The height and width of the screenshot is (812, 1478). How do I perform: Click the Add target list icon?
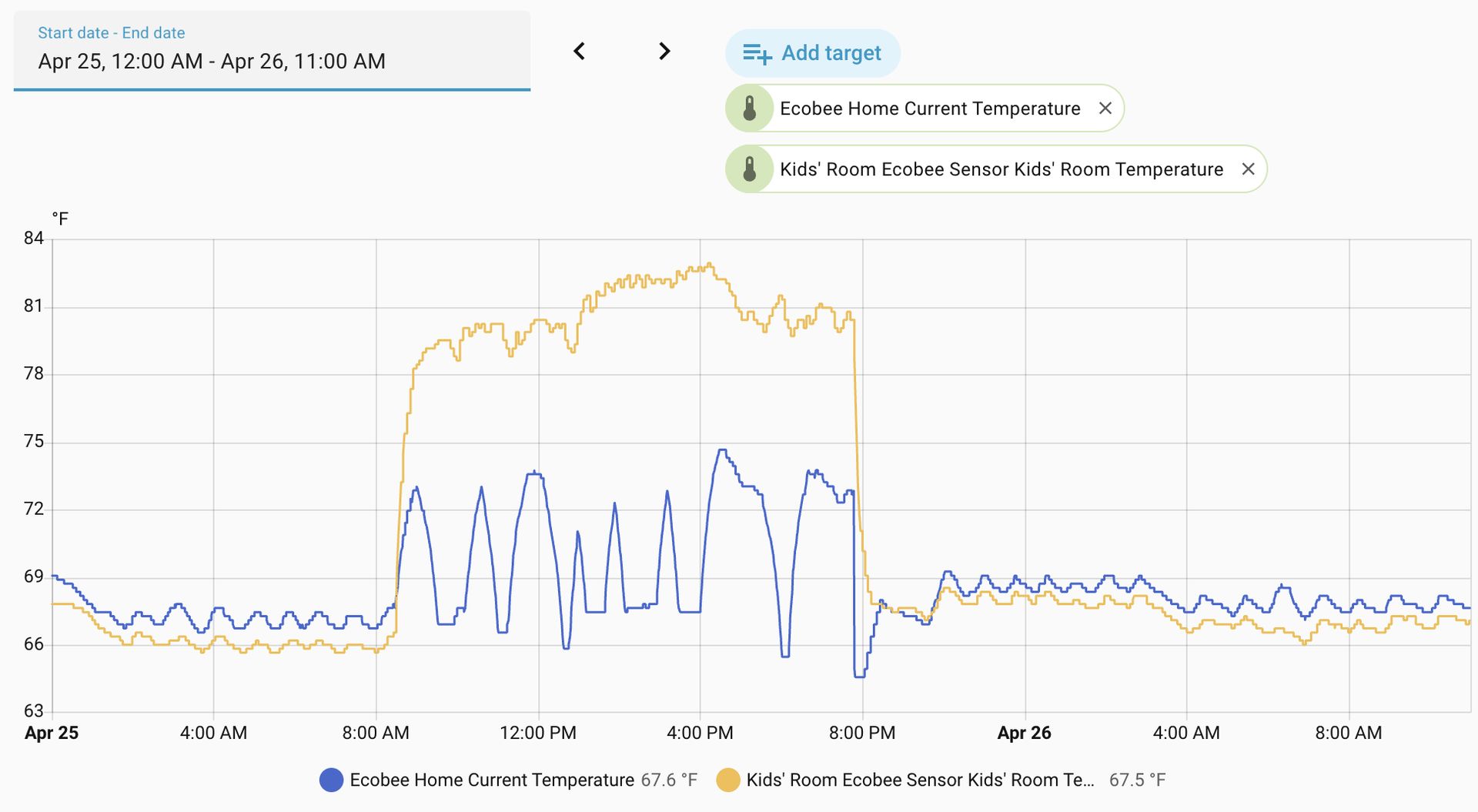pos(757,53)
